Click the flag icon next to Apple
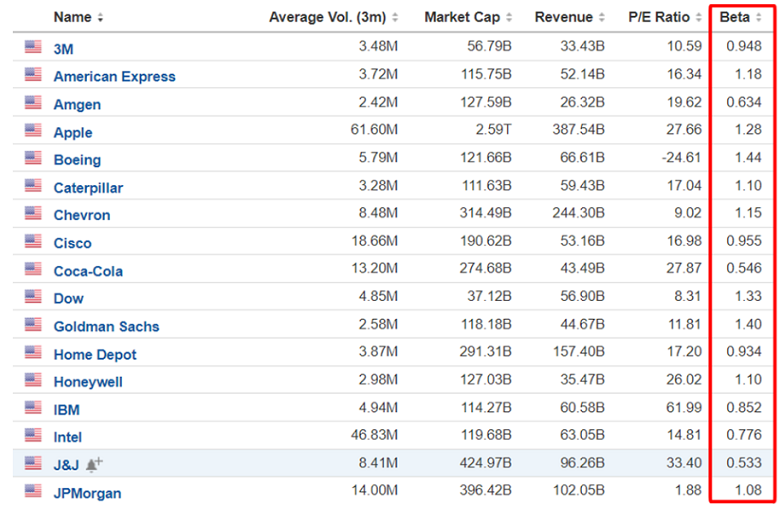This screenshot has width=780, height=510. pyautogui.click(x=33, y=131)
